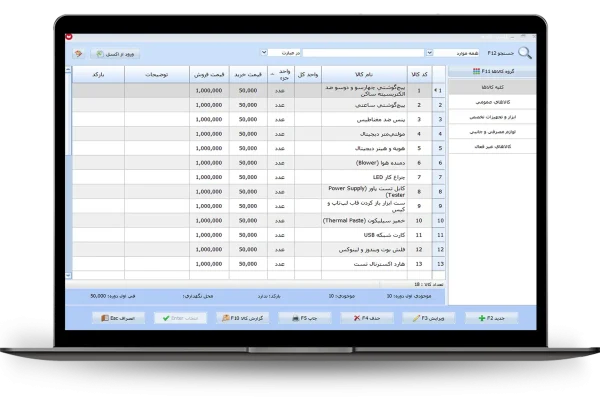The image size is (600, 400).
Task: Select the 'ابزار و تجهیزات تخصصی' group
Action: click(492, 117)
